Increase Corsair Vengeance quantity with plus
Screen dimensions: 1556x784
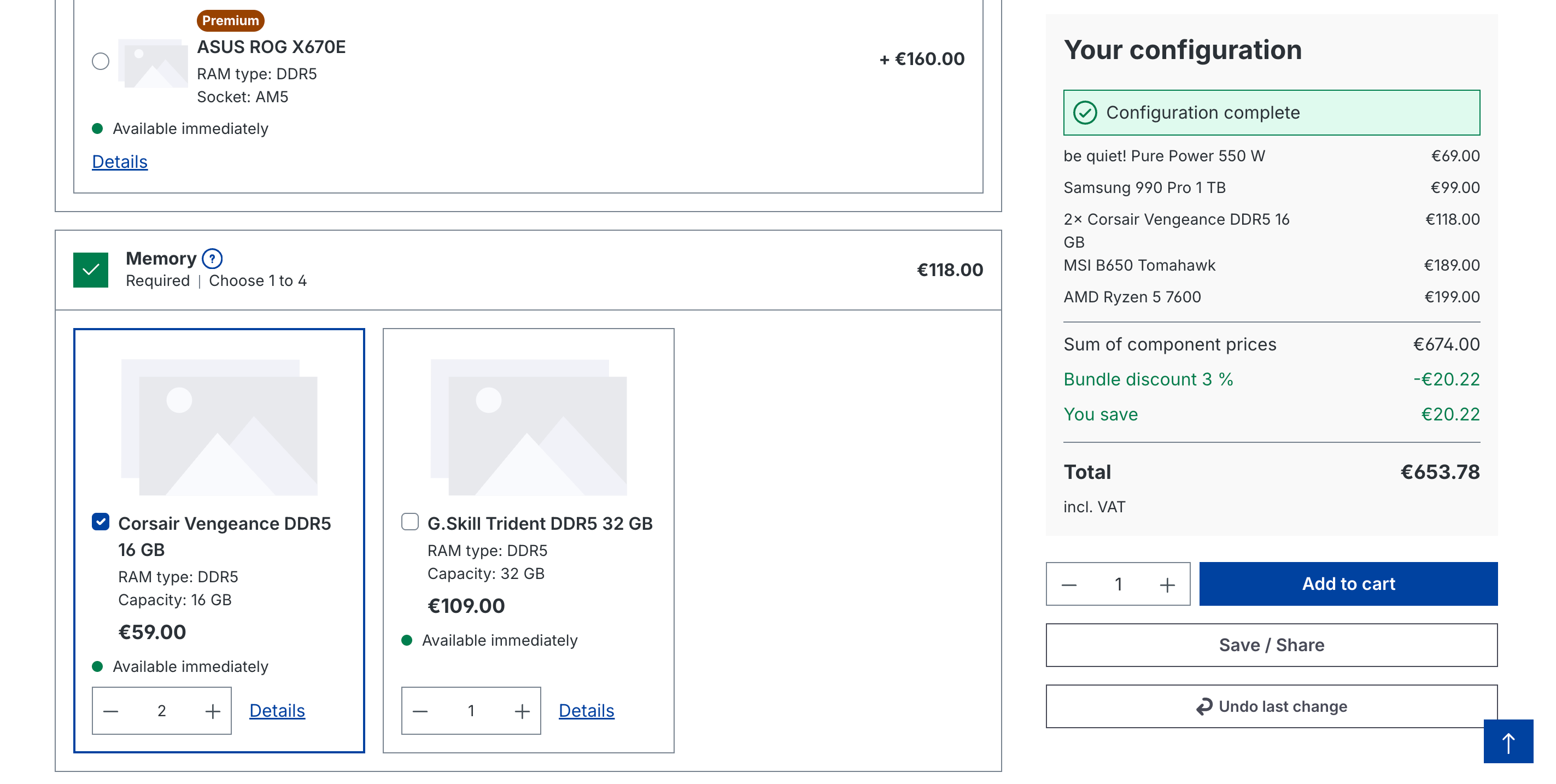pos(213,711)
